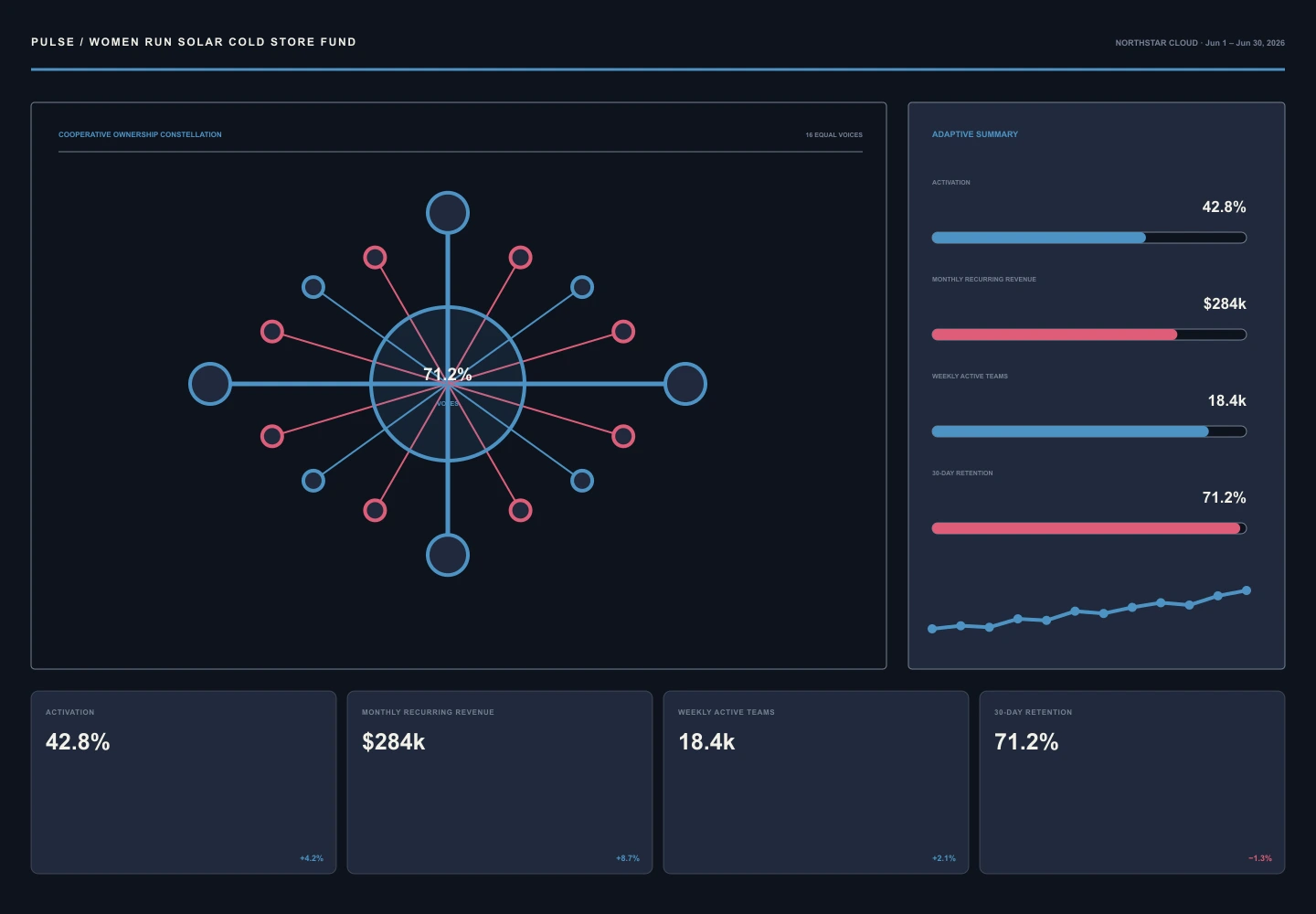Click the "PULSE / WOMEN RUN SOLAR COLD STORE FUND" title
This screenshot has width=1316, height=914.
coord(194,42)
